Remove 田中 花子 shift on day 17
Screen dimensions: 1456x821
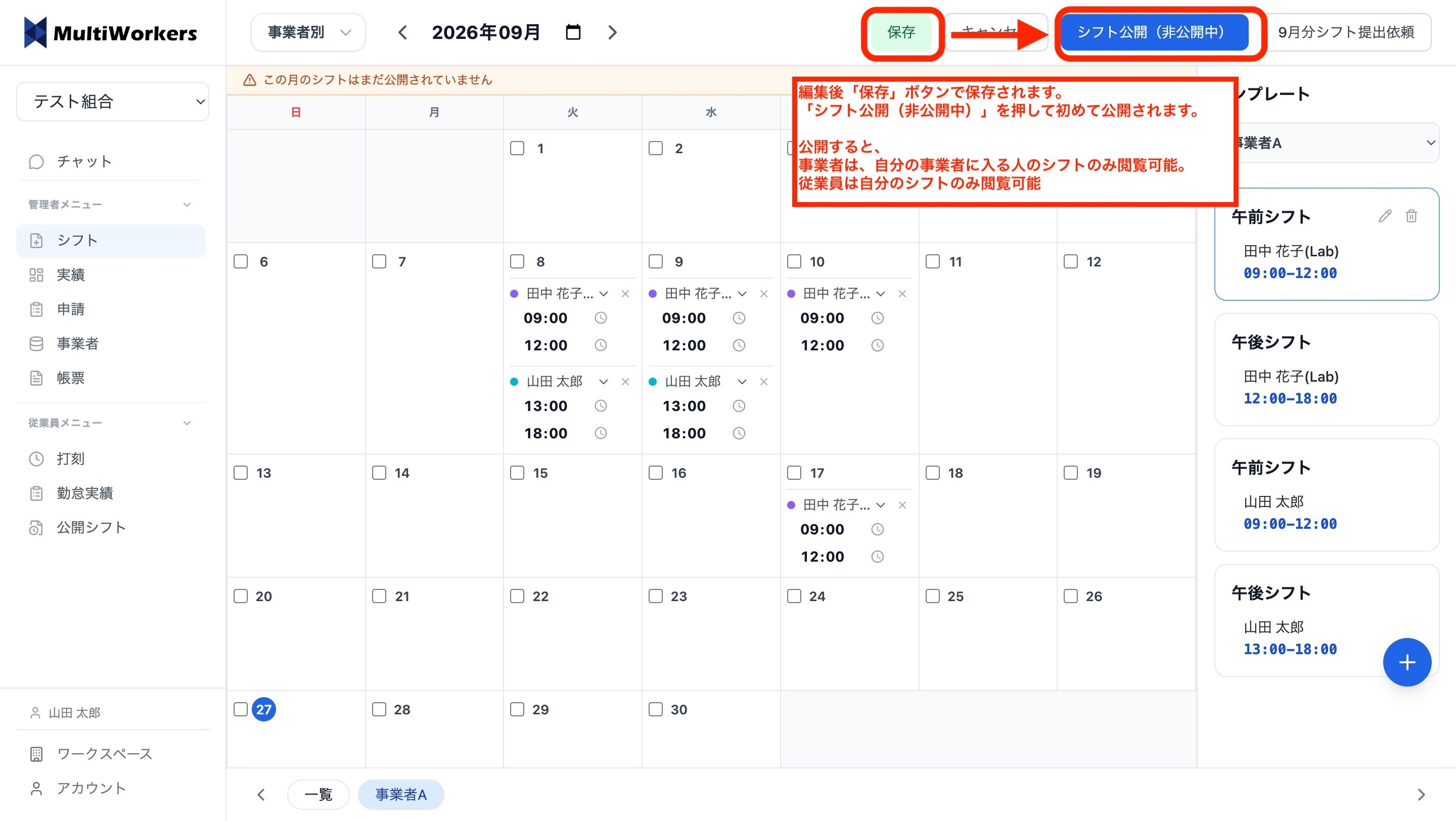click(x=902, y=505)
